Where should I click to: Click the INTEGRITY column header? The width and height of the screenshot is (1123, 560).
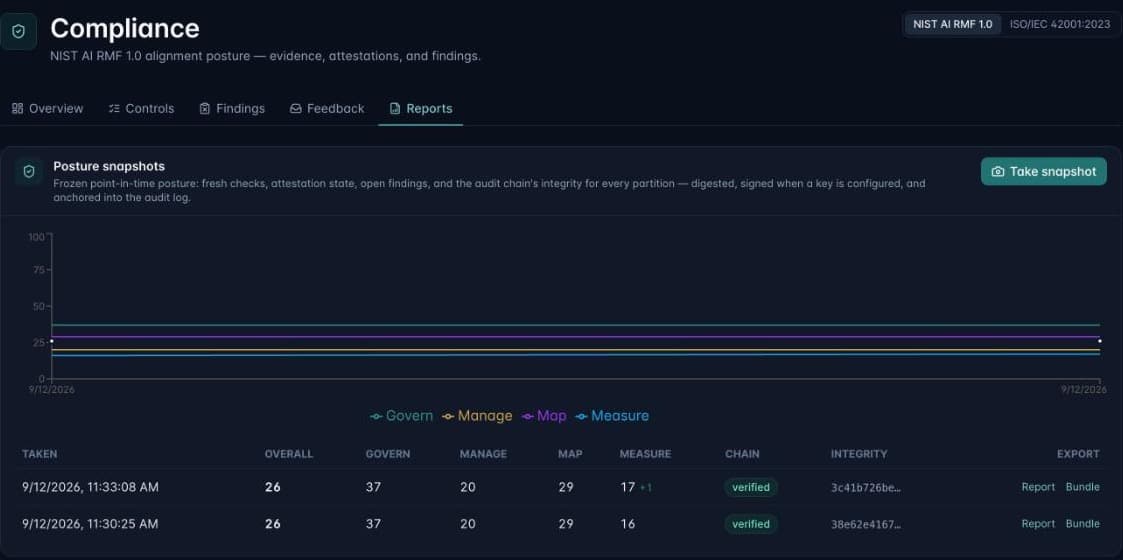859,454
